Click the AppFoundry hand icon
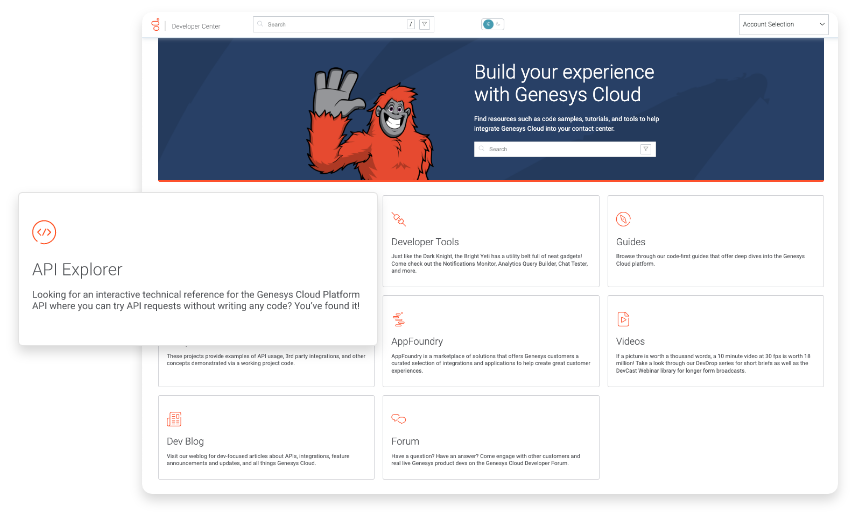Screen dimensions: 856x518 pyautogui.click(x=399, y=319)
